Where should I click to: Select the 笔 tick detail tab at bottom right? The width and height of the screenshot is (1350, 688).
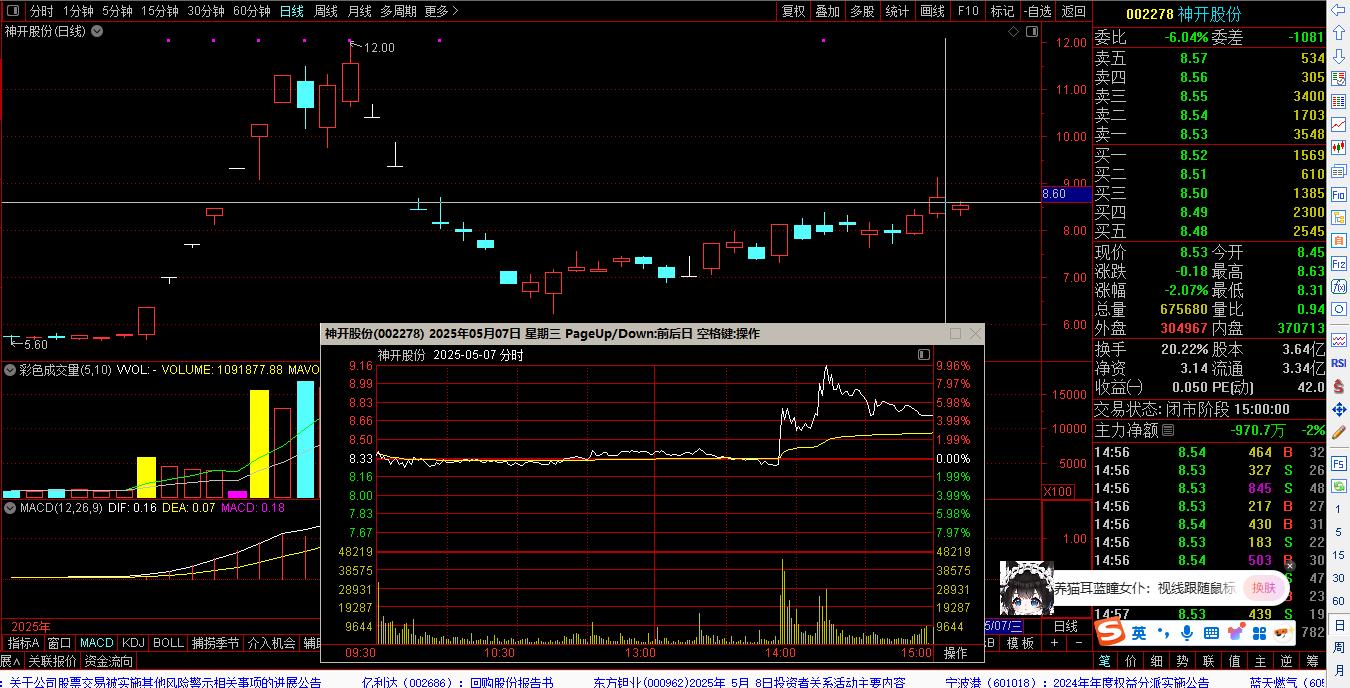pyautogui.click(x=1105, y=661)
